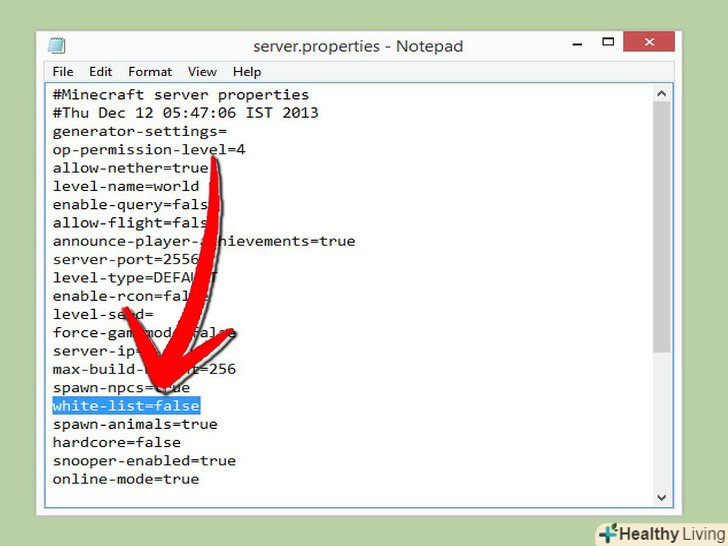Click the online-mode=true line
This screenshot has width=728, height=546.
126,479
